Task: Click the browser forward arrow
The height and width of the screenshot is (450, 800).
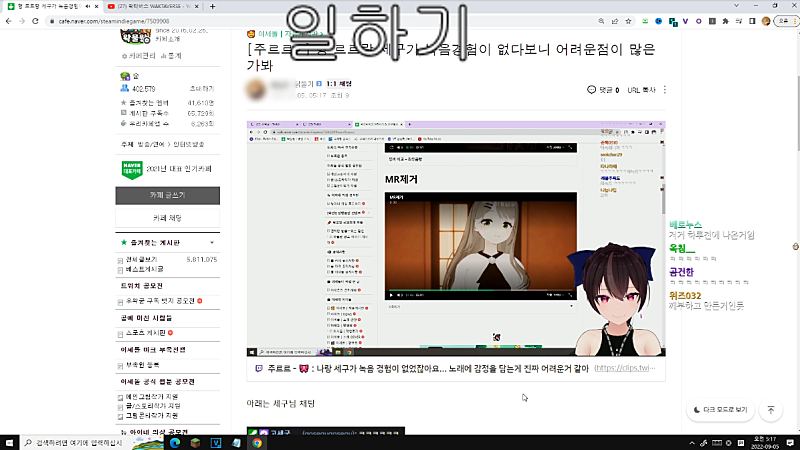Action: coord(22,21)
